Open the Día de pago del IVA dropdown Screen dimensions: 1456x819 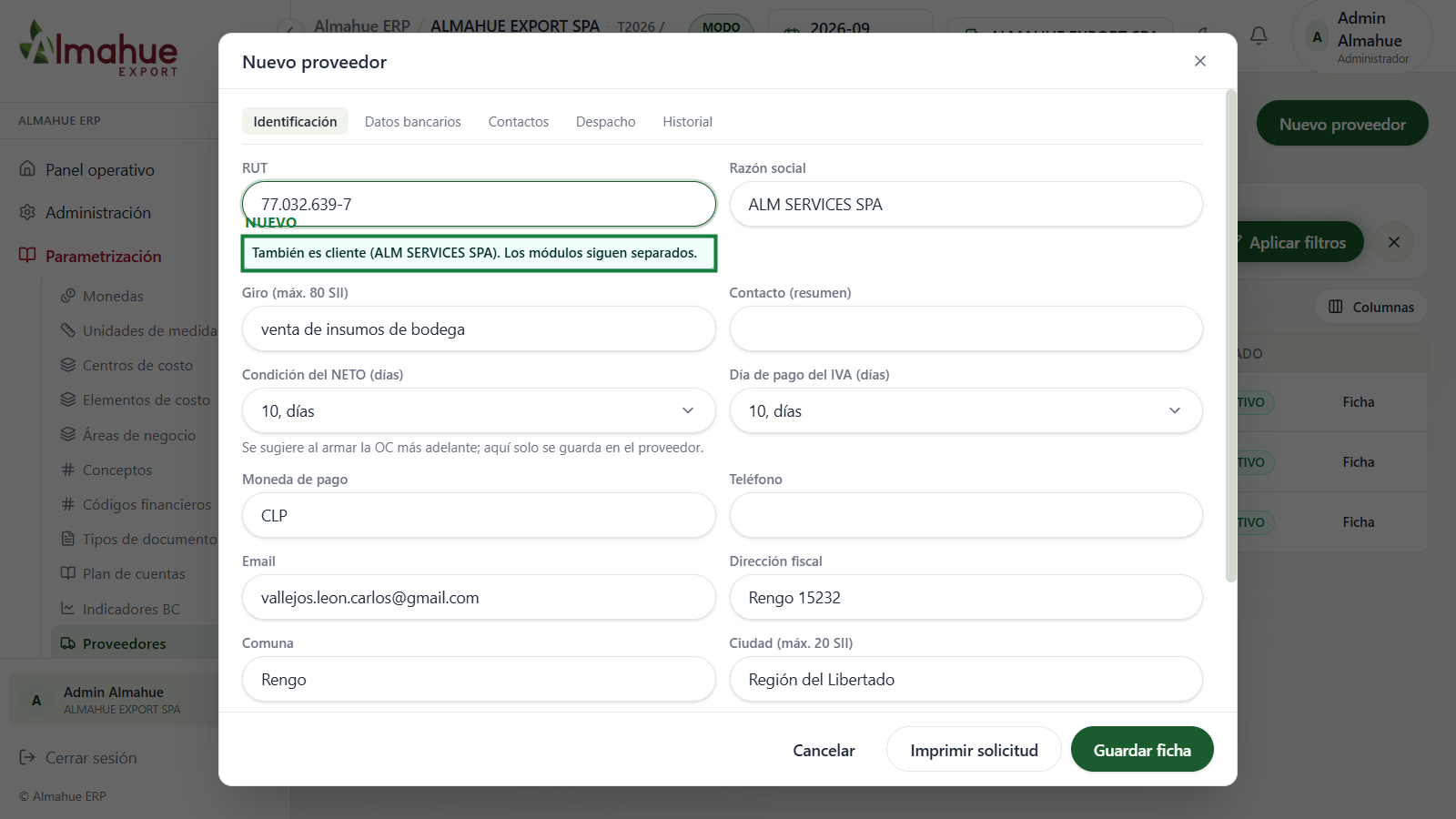(x=966, y=410)
